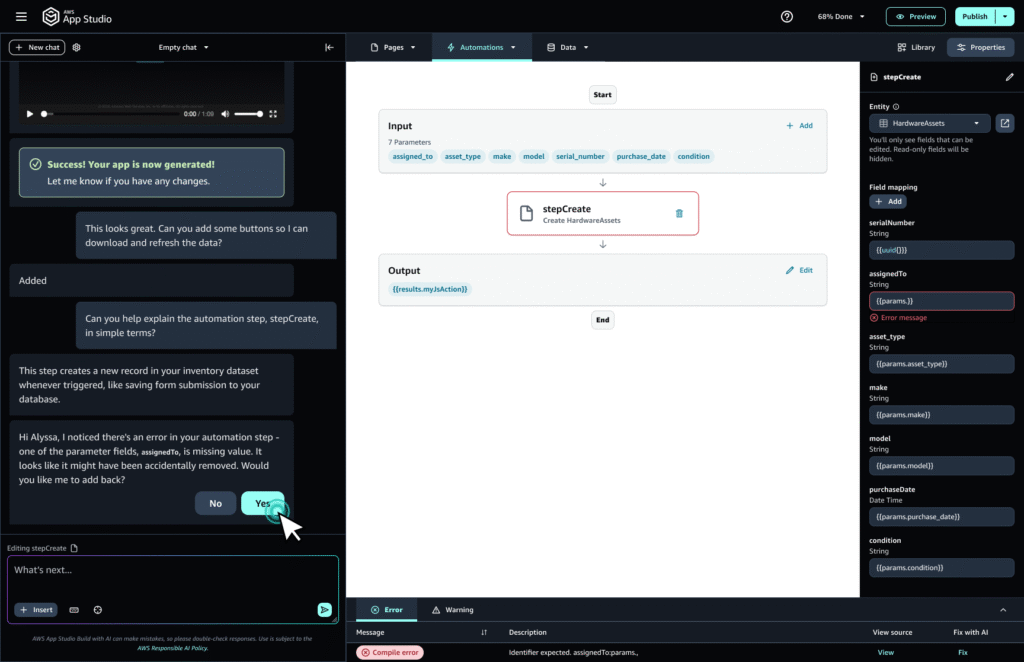Adjust the video volume slider
The width and height of the screenshot is (1024, 662).
pos(248,114)
